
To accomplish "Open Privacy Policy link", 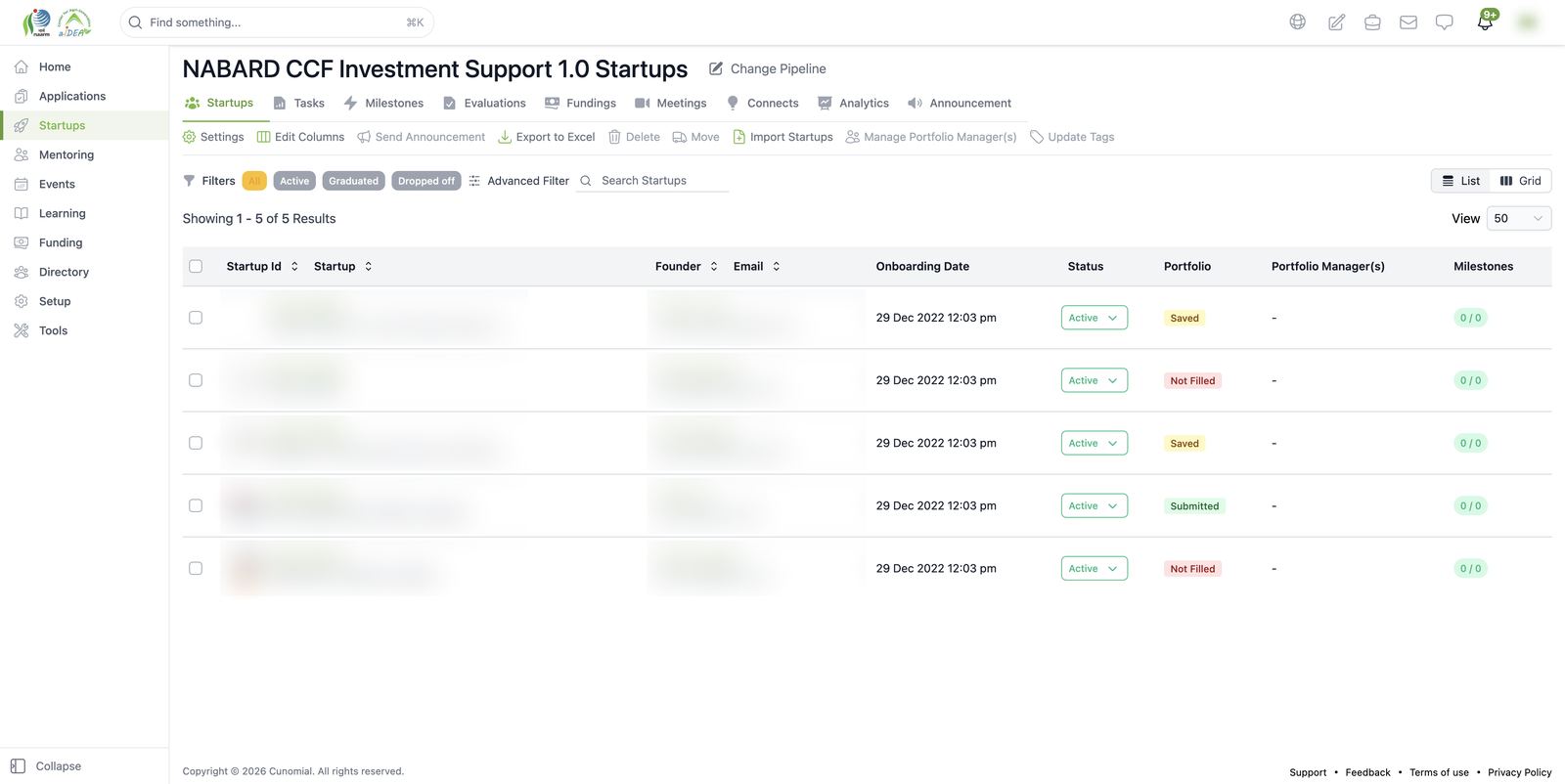I will (x=1519, y=772).
